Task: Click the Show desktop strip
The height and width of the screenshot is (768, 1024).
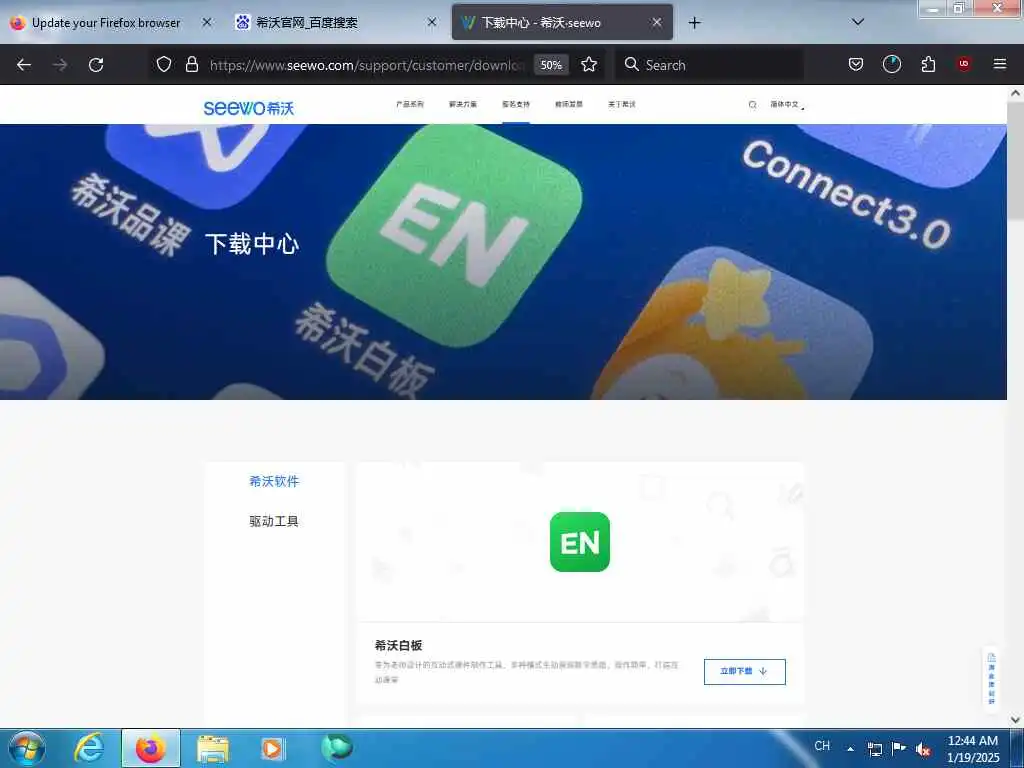Action: [1017, 748]
